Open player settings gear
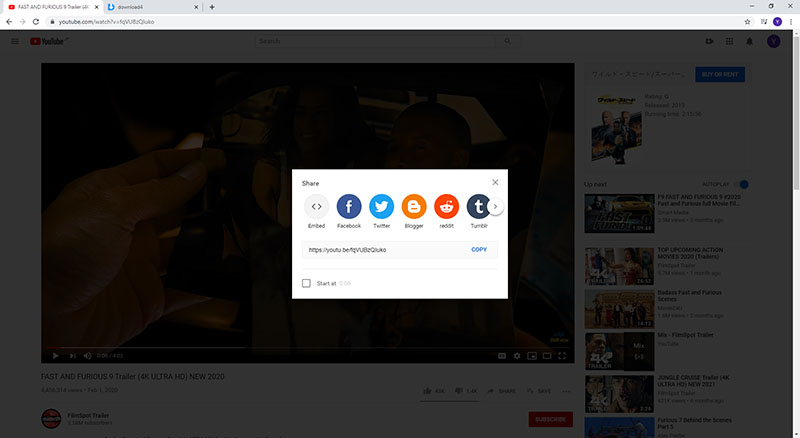Viewport: 800px width, 438px height. (517, 356)
